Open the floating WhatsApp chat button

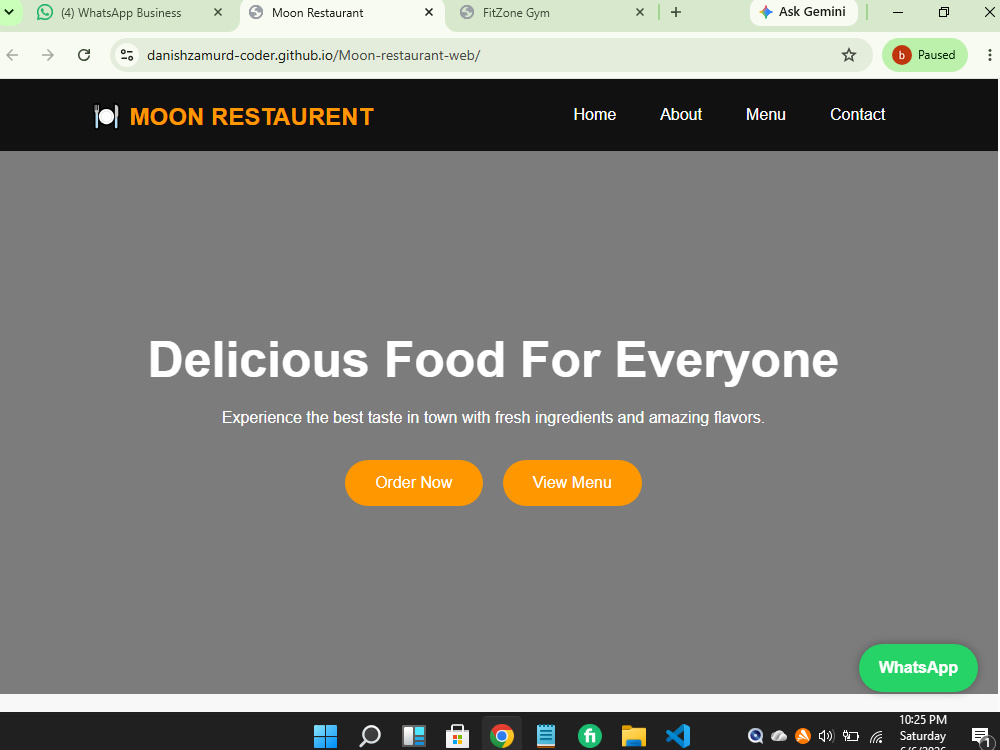[x=918, y=668]
